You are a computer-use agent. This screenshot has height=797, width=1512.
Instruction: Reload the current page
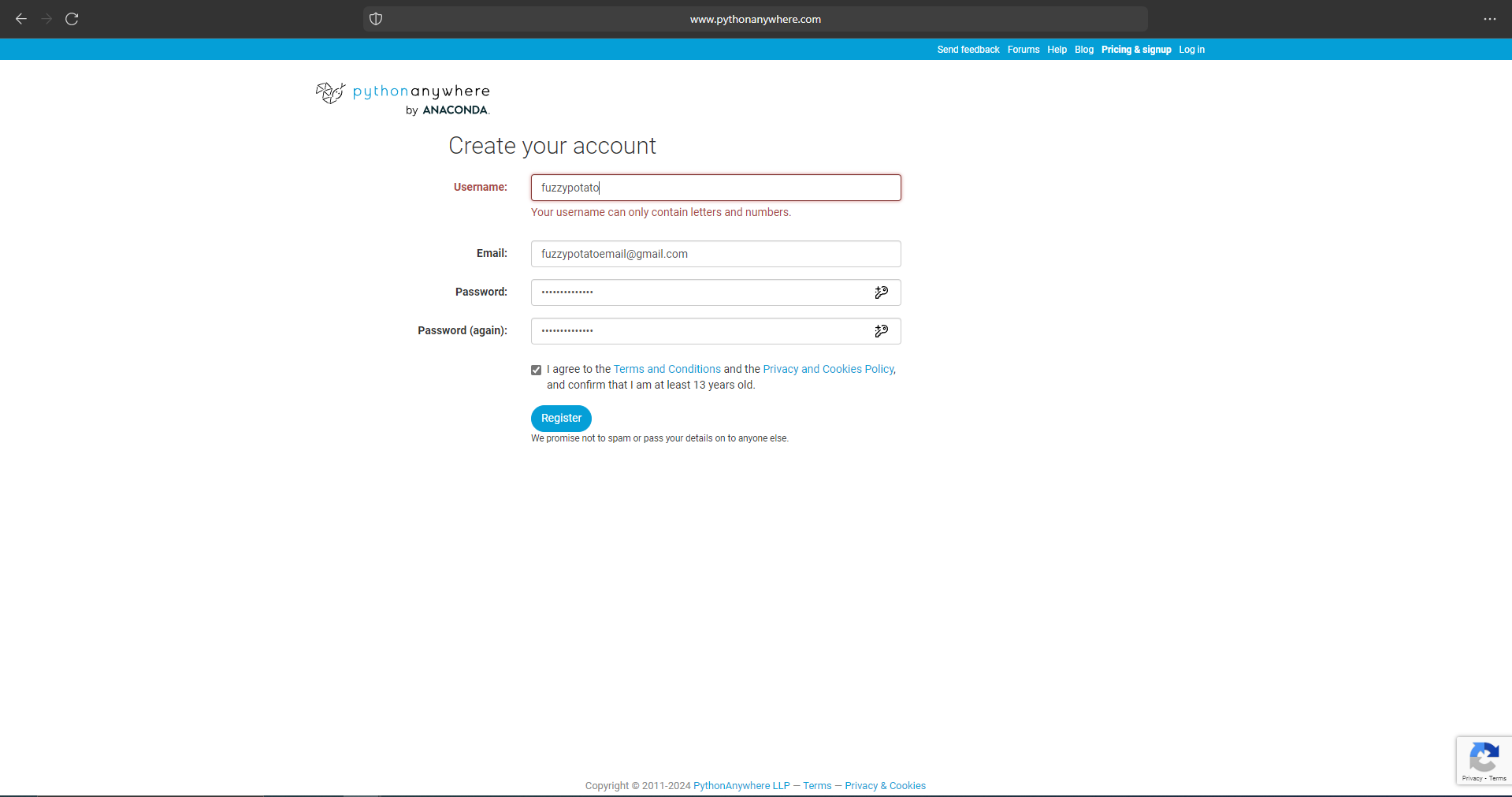tap(72, 19)
